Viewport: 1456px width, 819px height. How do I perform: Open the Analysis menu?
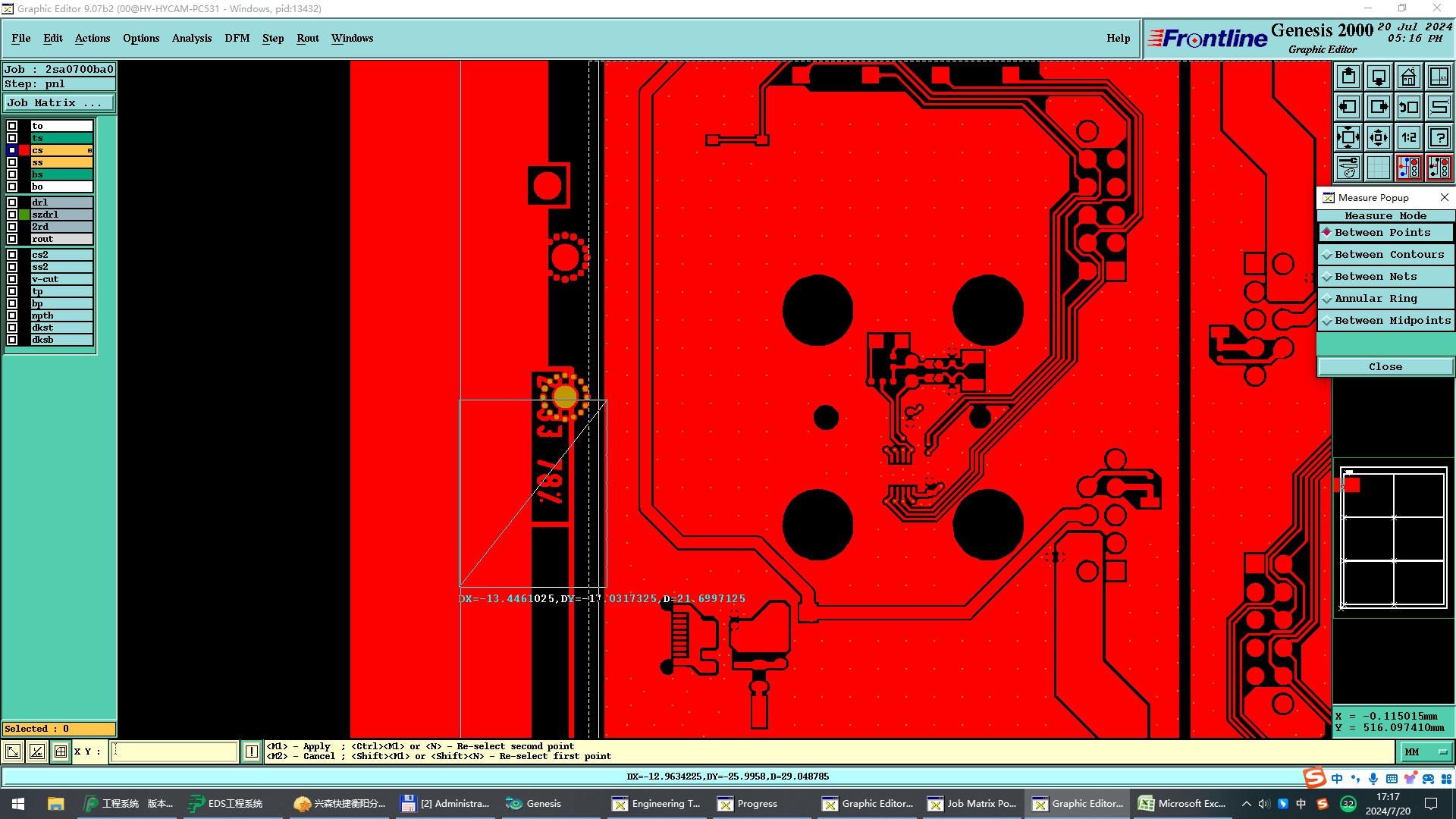click(x=191, y=38)
